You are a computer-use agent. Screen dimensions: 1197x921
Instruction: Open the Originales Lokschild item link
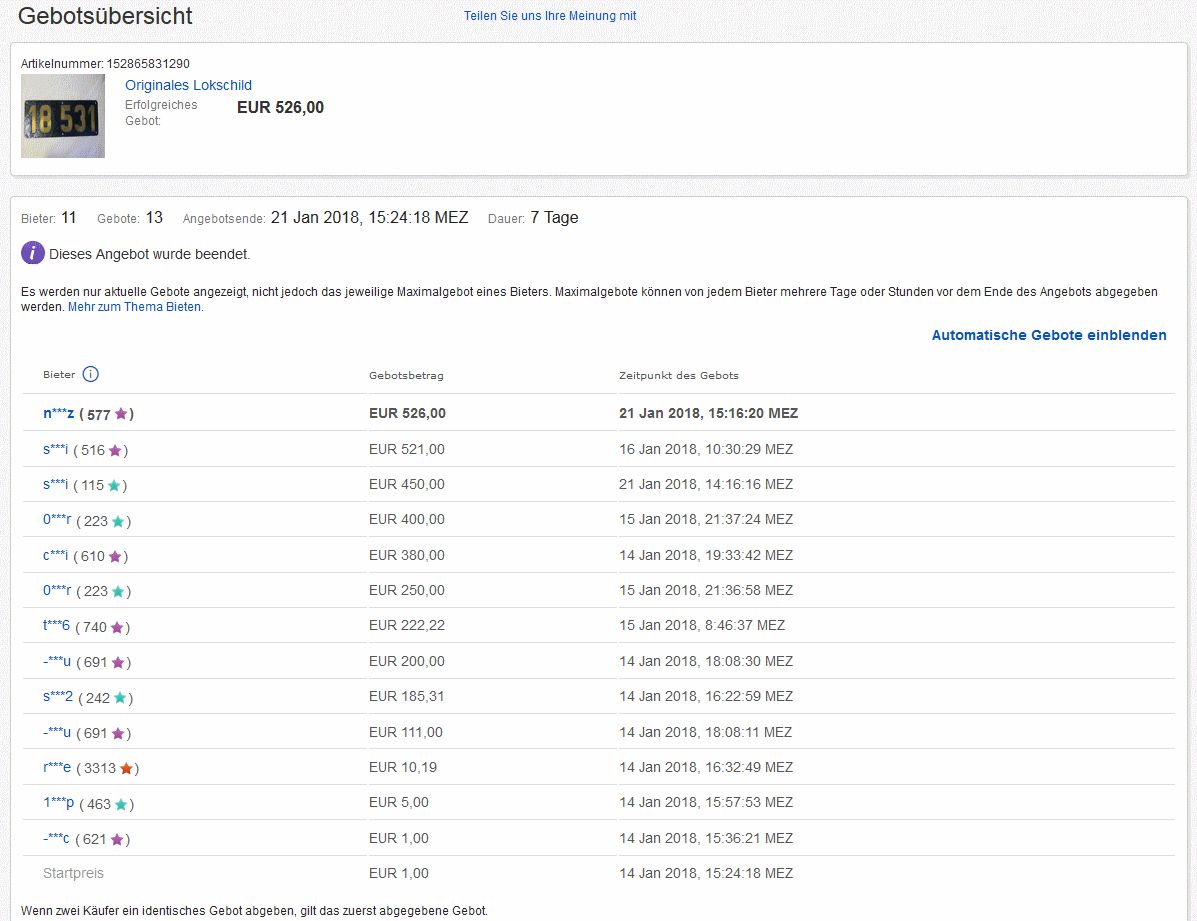188,85
